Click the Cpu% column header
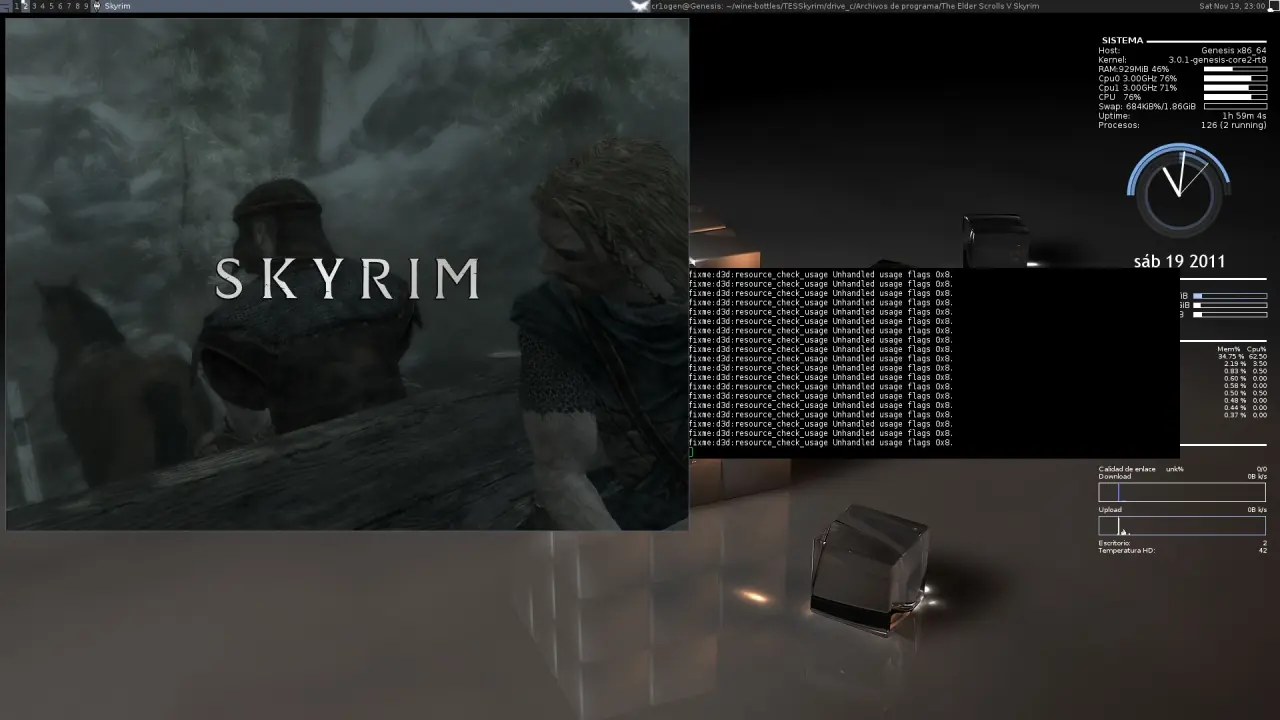This screenshot has width=1280, height=720. (x=1257, y=349)
